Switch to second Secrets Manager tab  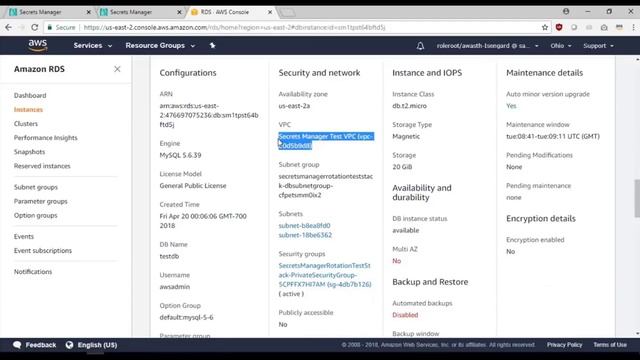point(140,12)
